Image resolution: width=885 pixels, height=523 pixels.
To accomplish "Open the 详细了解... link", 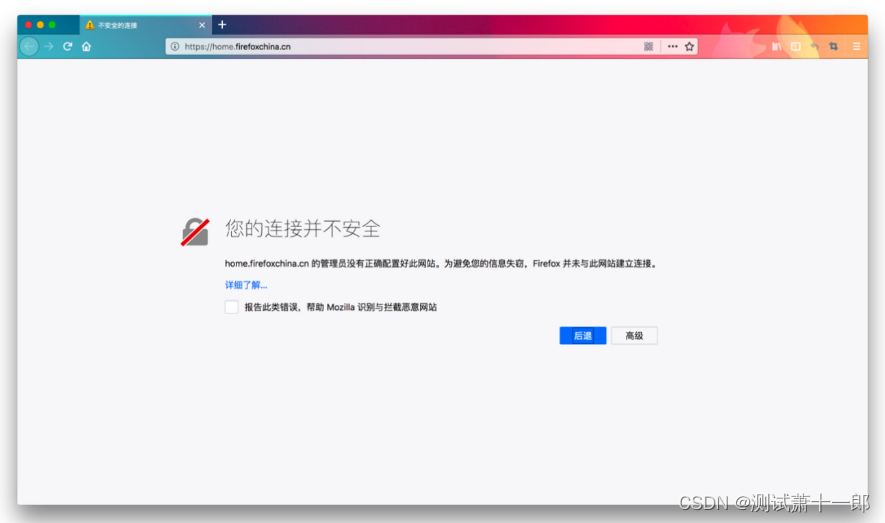I will pyautogui.click(x=246, y=285).
